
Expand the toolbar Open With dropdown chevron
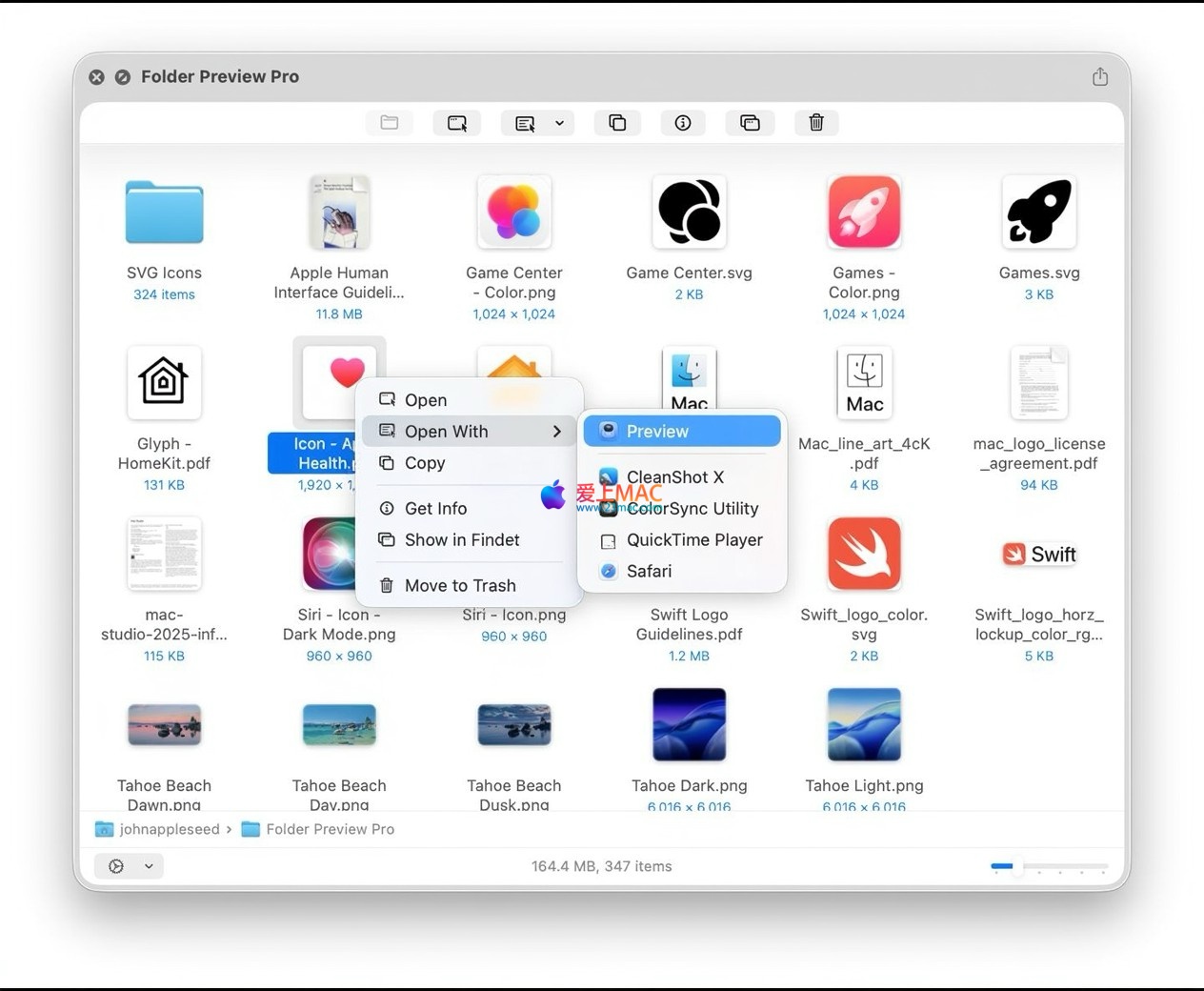(559, 123)
